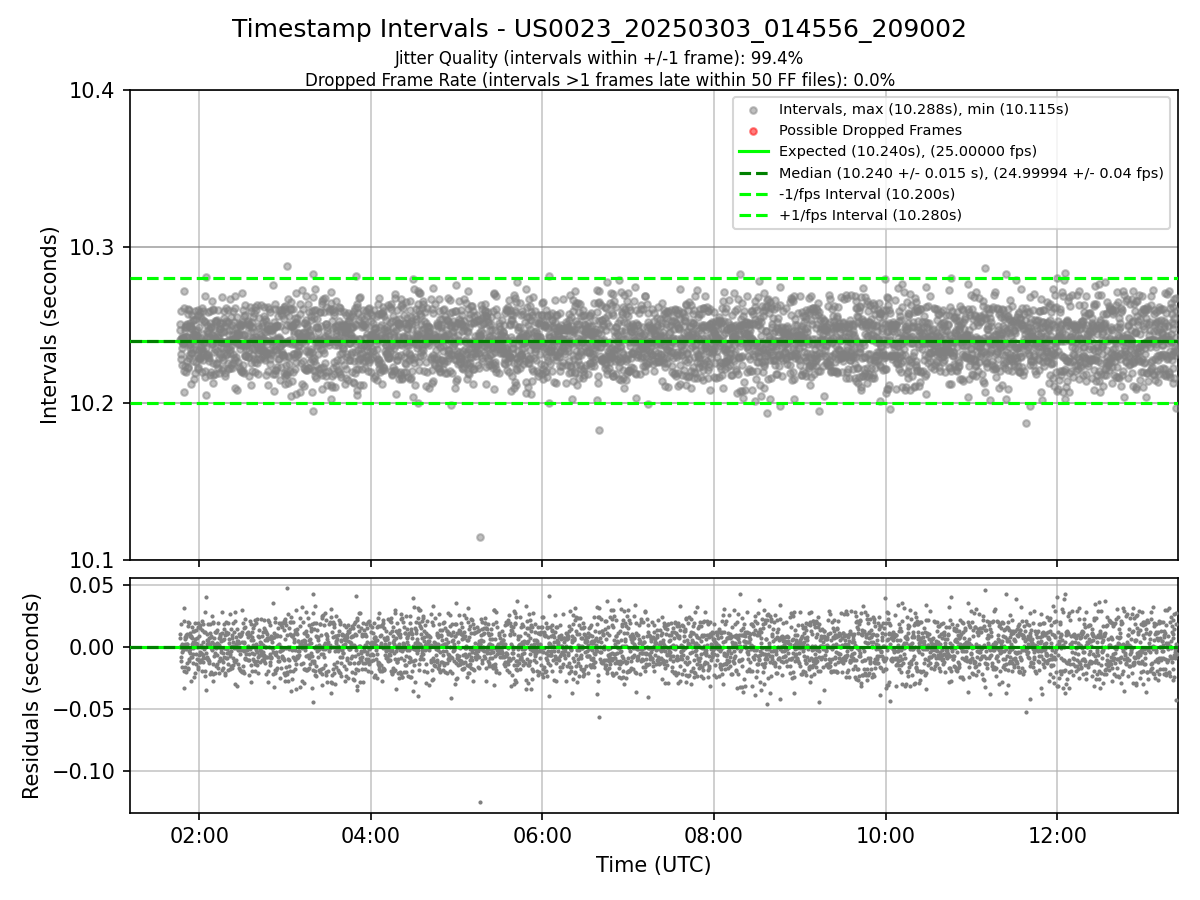Click the lowest outlier point near 10.115s in intervals plot

point(480,537)
